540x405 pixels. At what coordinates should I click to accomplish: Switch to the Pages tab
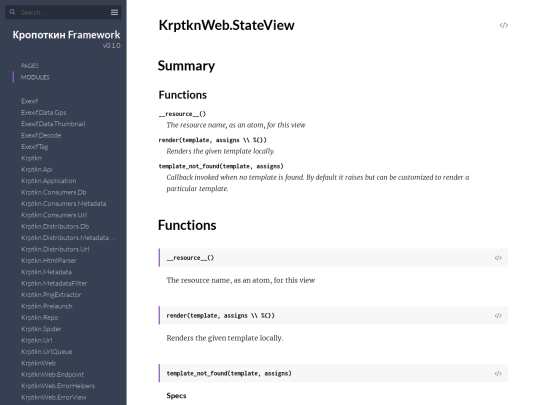(30, 65)
